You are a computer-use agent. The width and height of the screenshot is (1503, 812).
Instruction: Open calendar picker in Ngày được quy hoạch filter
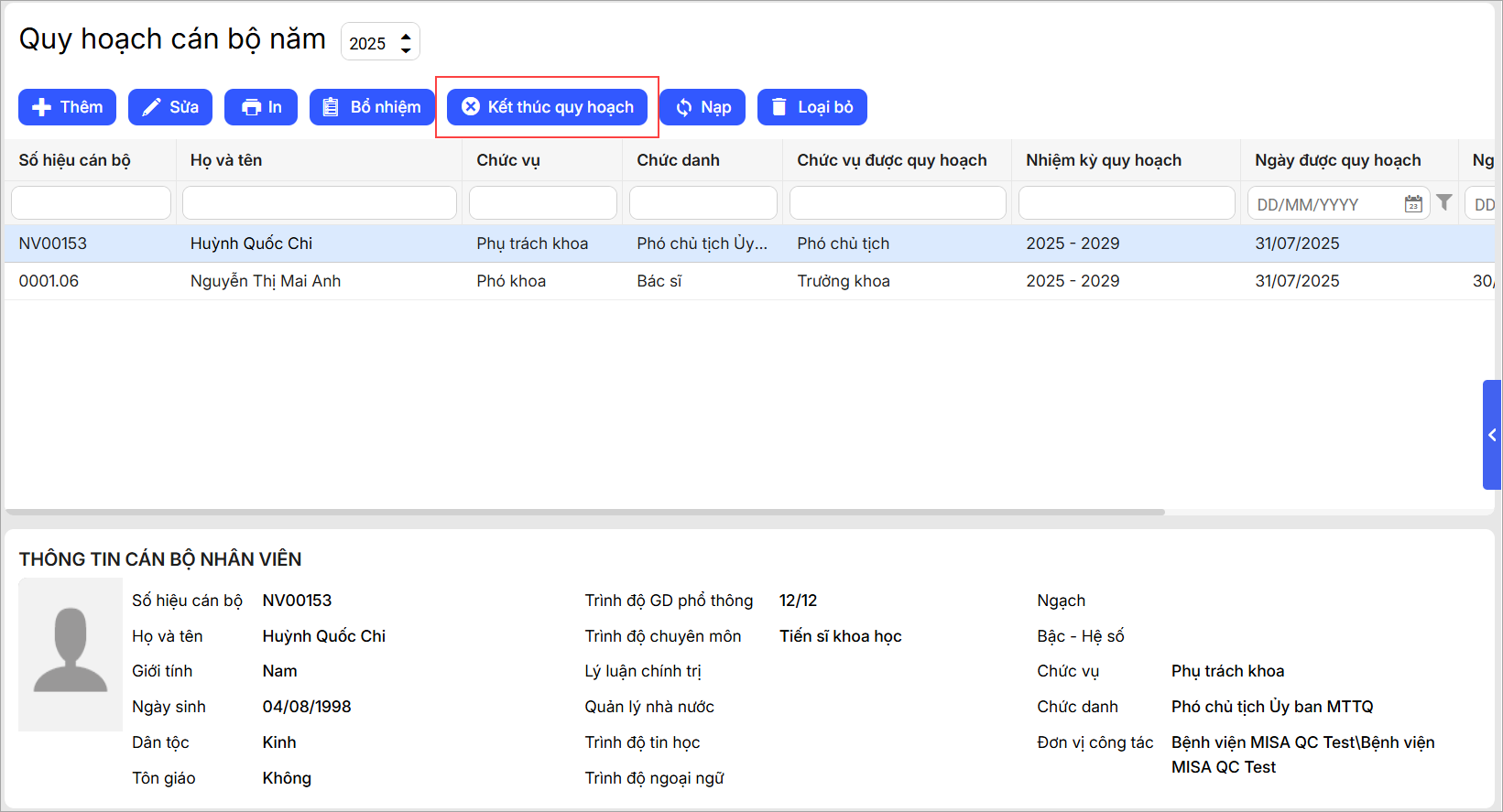pyautogui.click(x=1413, y=203)
